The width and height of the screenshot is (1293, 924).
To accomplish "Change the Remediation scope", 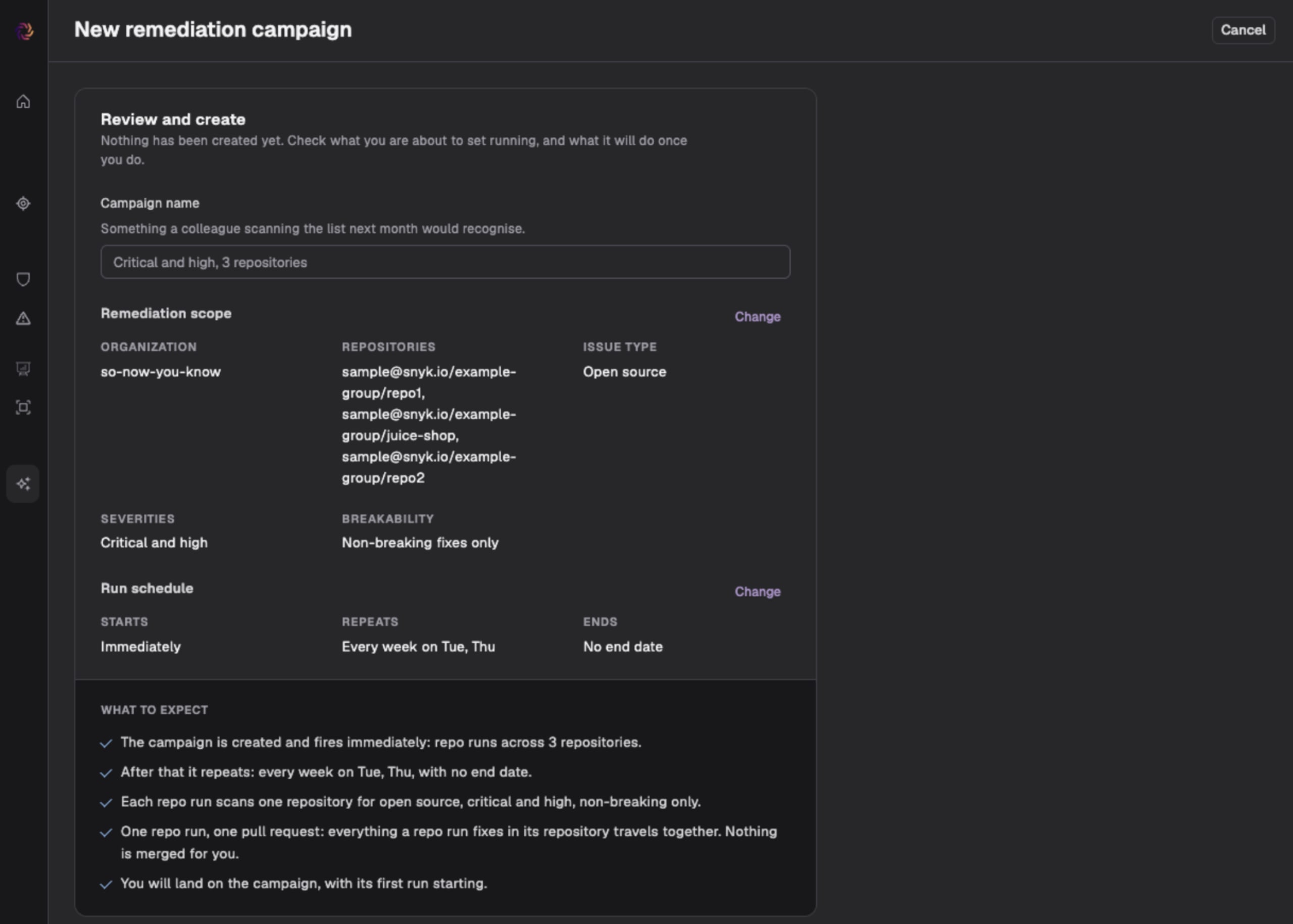I will [x=757, y=317].
